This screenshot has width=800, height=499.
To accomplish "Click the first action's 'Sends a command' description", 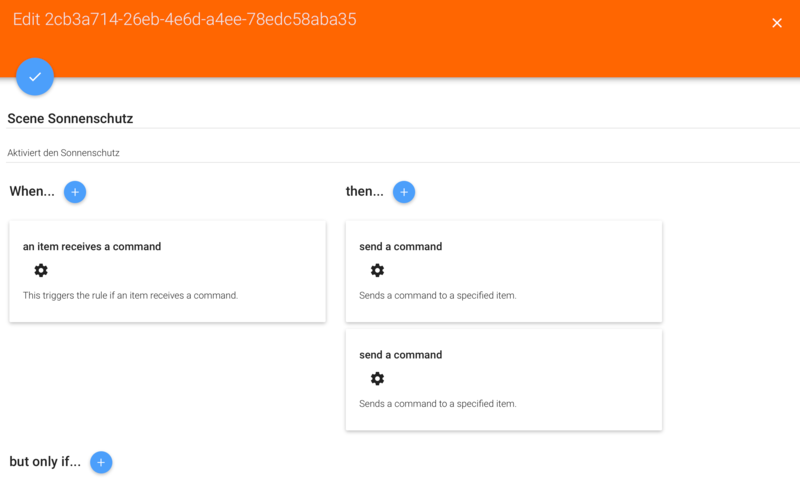I will tap(437, 295).
